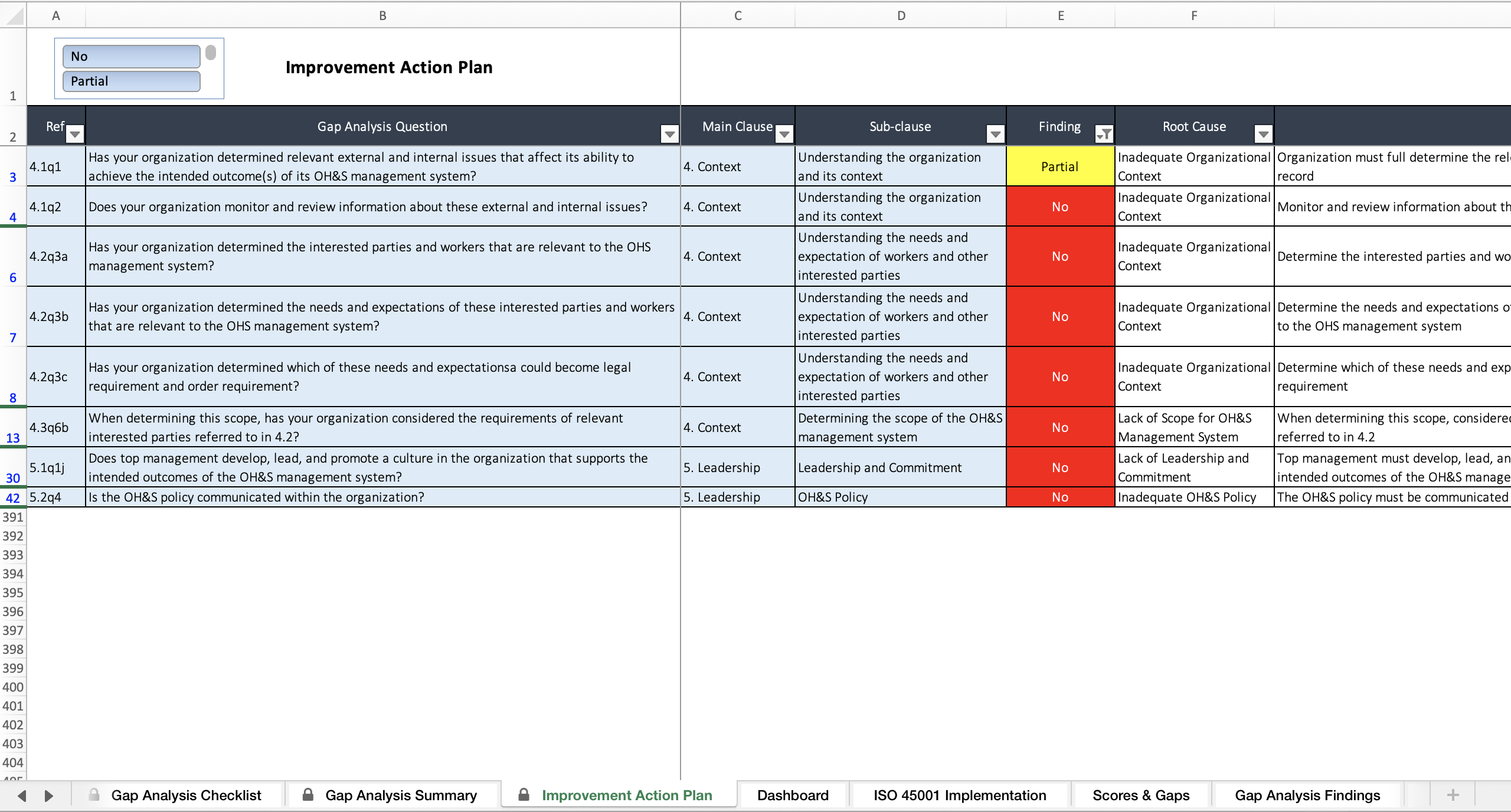Select column C header

coord(738,16)
